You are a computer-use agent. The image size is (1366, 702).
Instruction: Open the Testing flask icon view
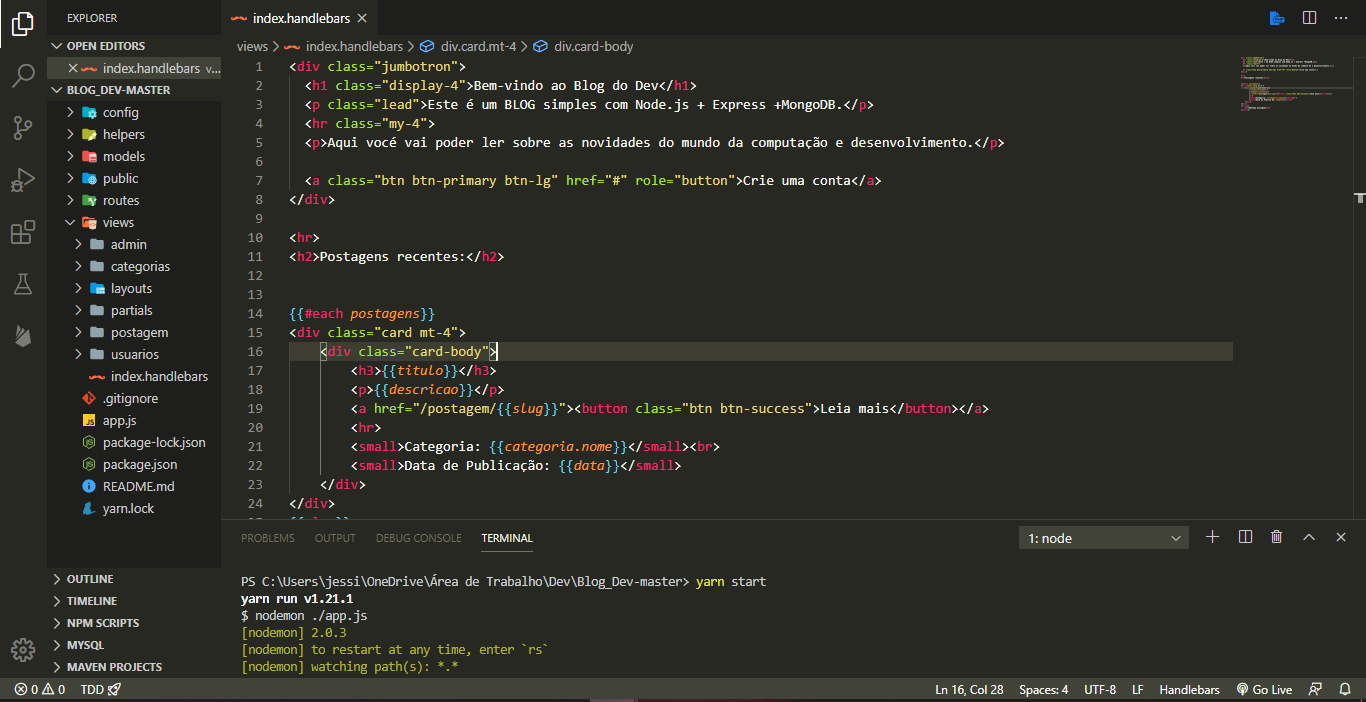point(22,284)
